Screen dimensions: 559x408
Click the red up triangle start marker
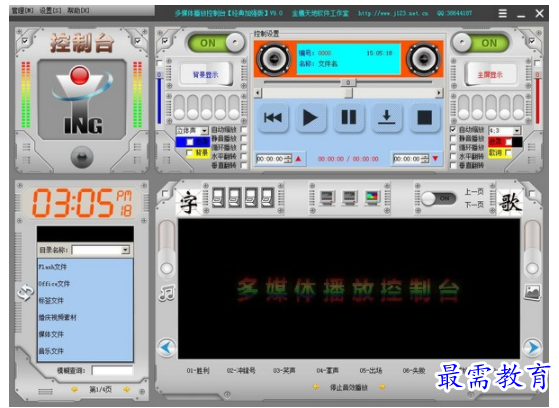[298, 159]
